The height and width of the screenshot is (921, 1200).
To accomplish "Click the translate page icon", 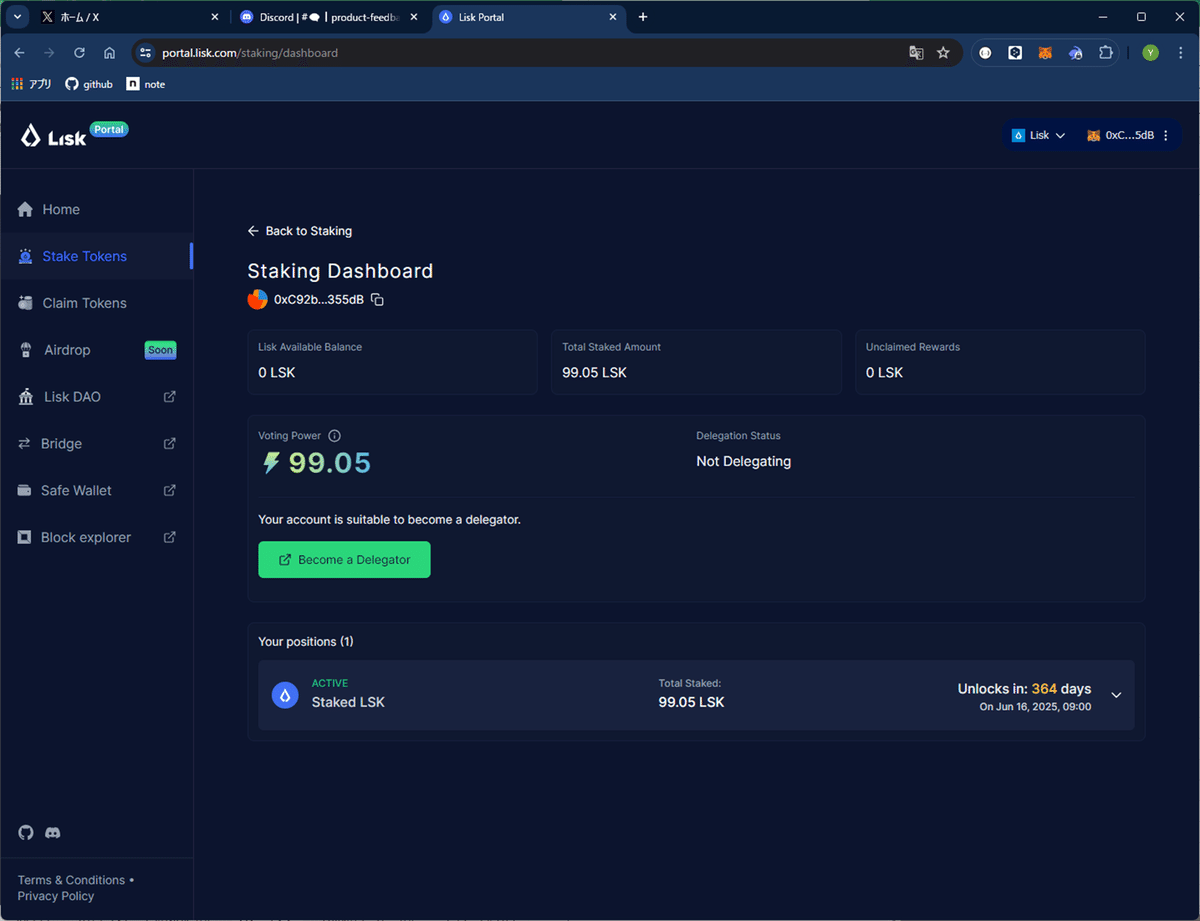I will 916,53.
